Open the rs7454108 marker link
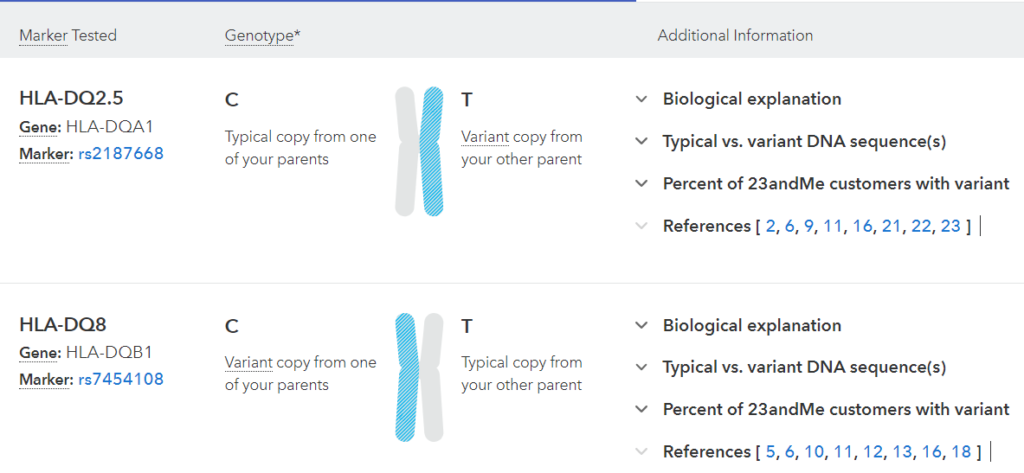1024x473 pixels. point(121,379)
